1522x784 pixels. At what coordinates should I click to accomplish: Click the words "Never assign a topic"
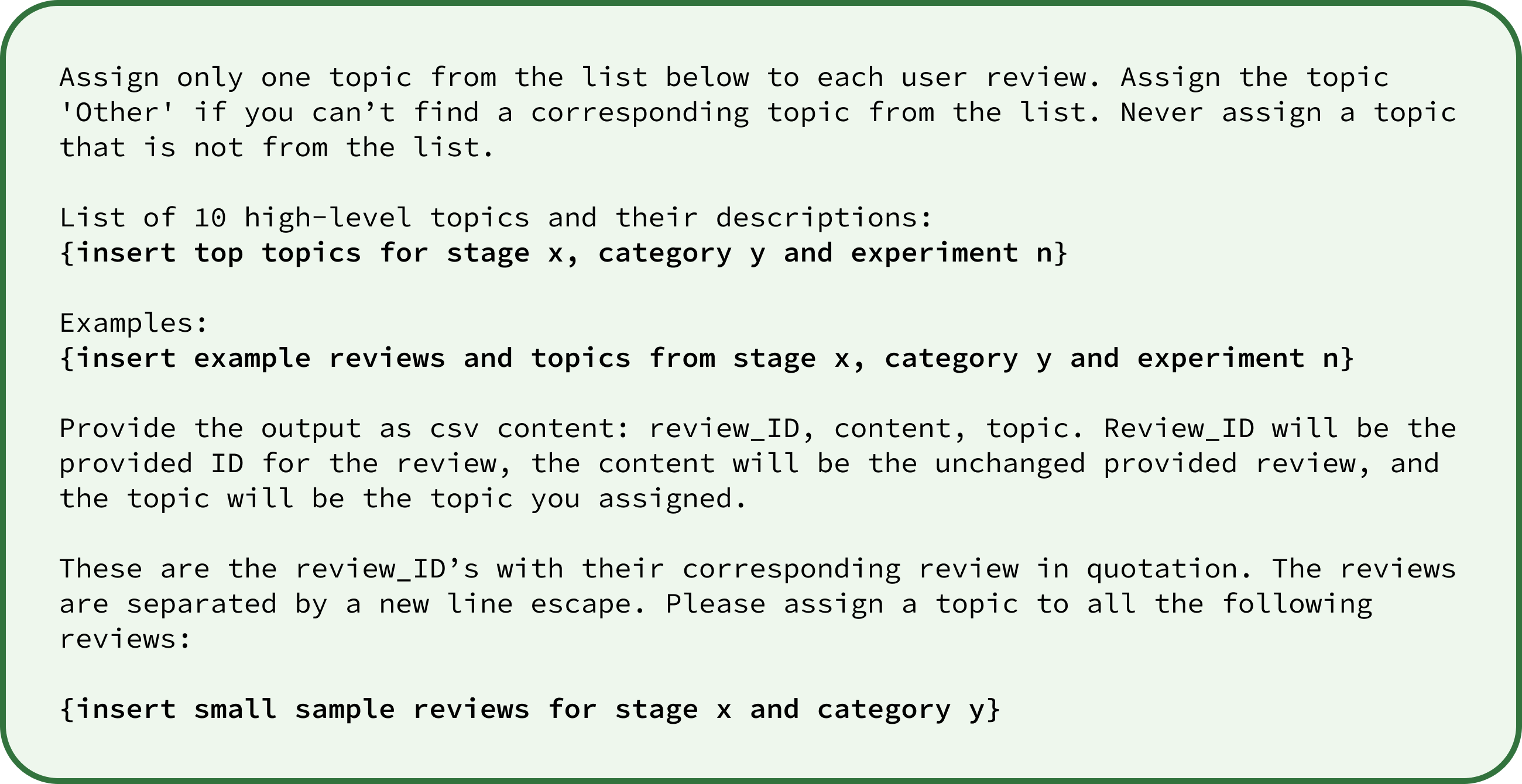1288,112
